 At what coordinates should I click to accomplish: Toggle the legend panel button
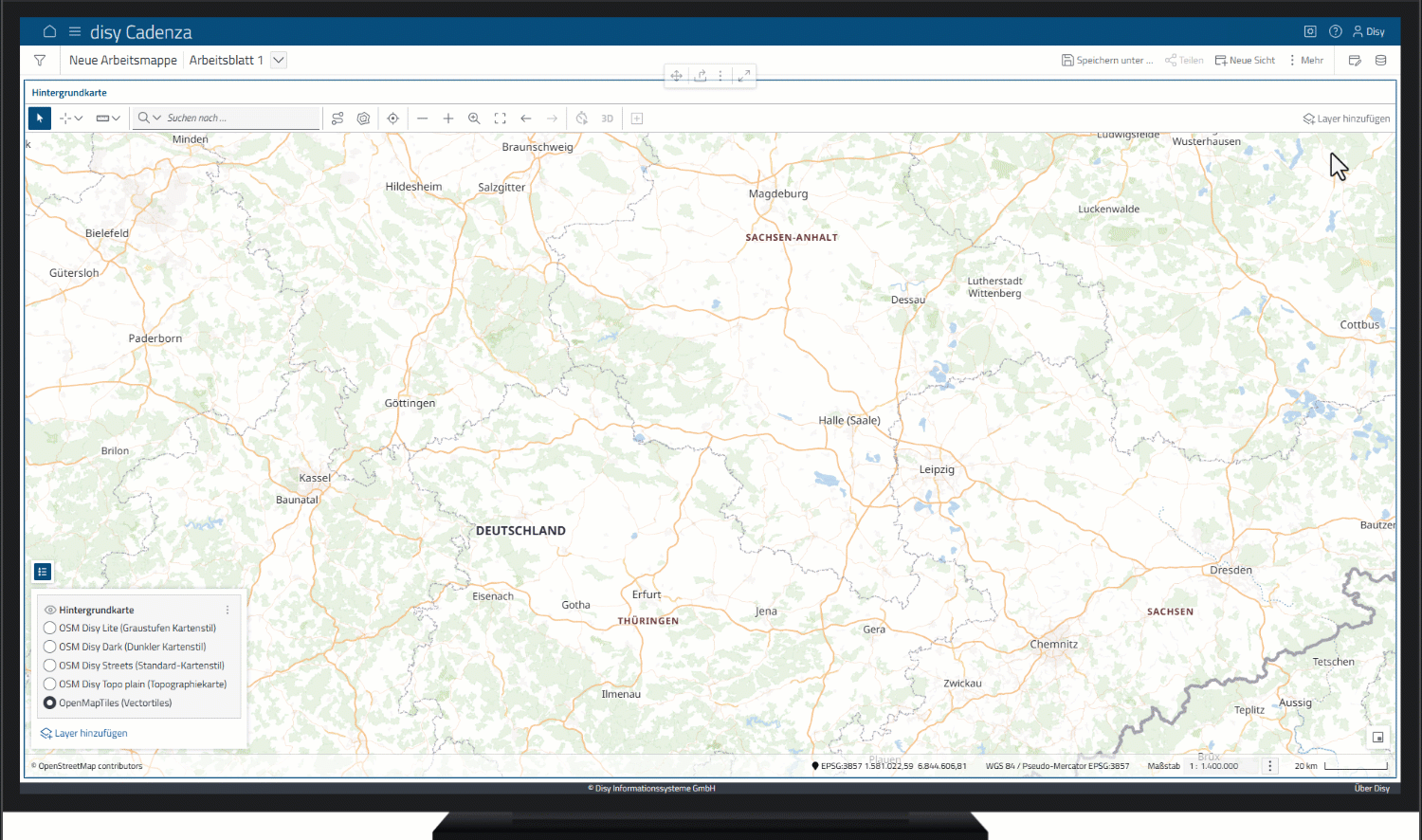point(43,572)
